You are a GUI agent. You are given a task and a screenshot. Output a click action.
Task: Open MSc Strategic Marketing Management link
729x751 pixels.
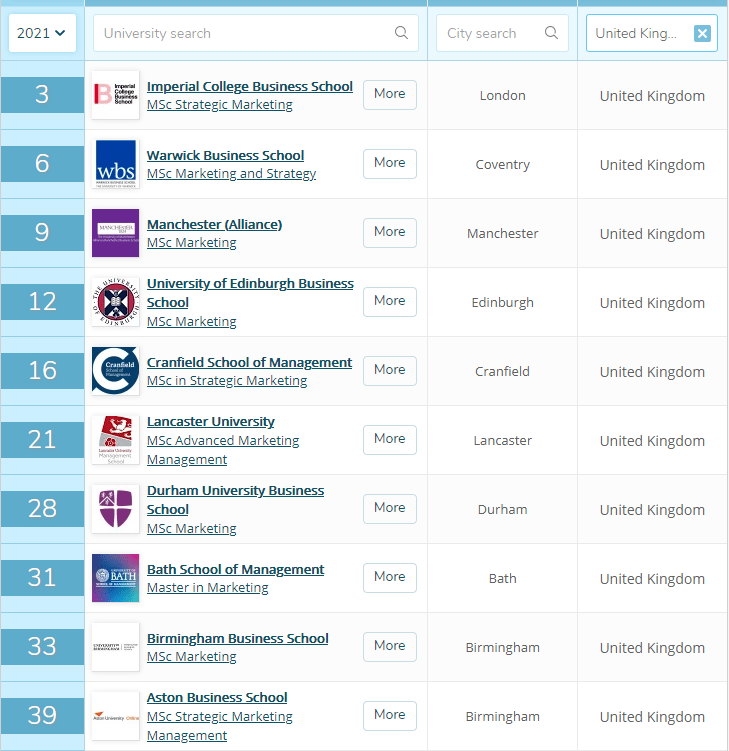[x=219, y=726]
